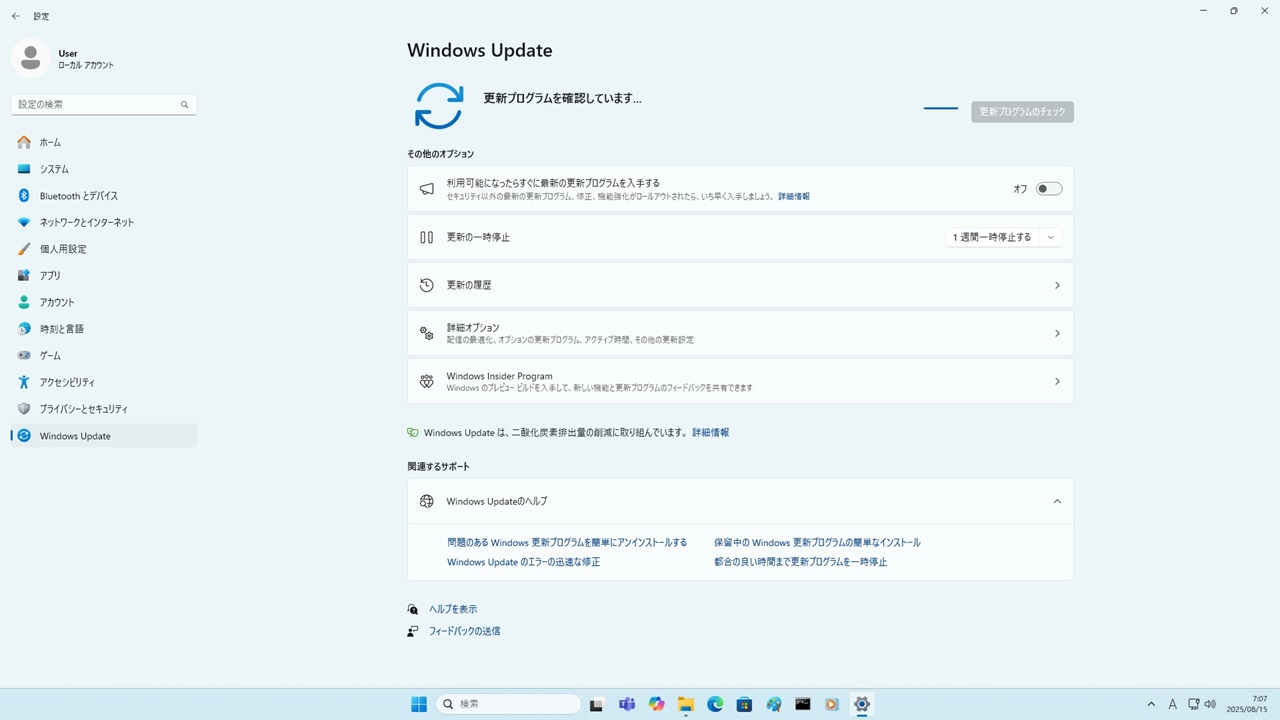Click 1 週間一時停止する button
This screenshot has height=720, width=1280.
click(992, 237)
